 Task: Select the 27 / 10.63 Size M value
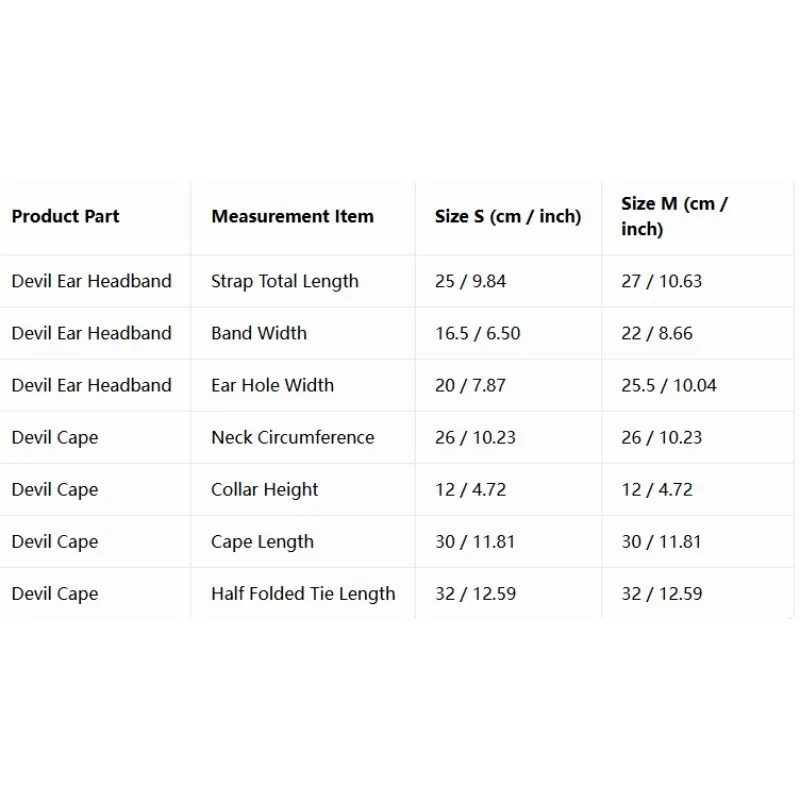click(662, 281)
